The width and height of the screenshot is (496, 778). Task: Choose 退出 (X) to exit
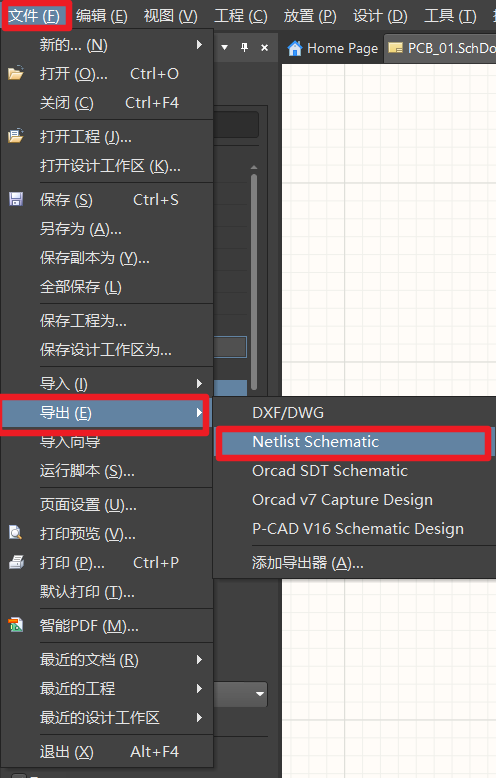pos(107,752)
